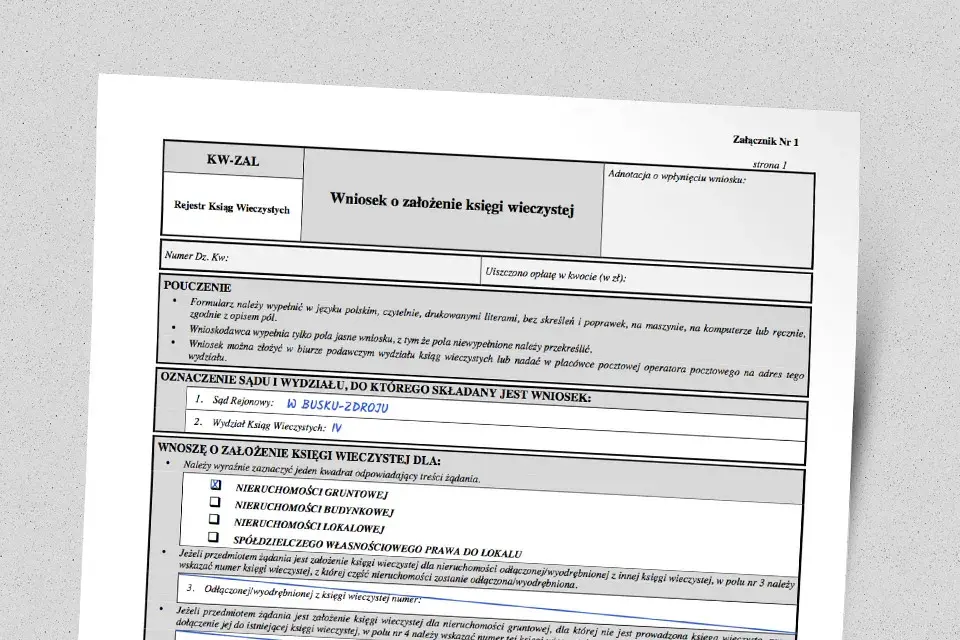The width and height of the screenshot is (960, 640).
Task: Click the handwritten IV division number
Action: click(x=336, y=427)
